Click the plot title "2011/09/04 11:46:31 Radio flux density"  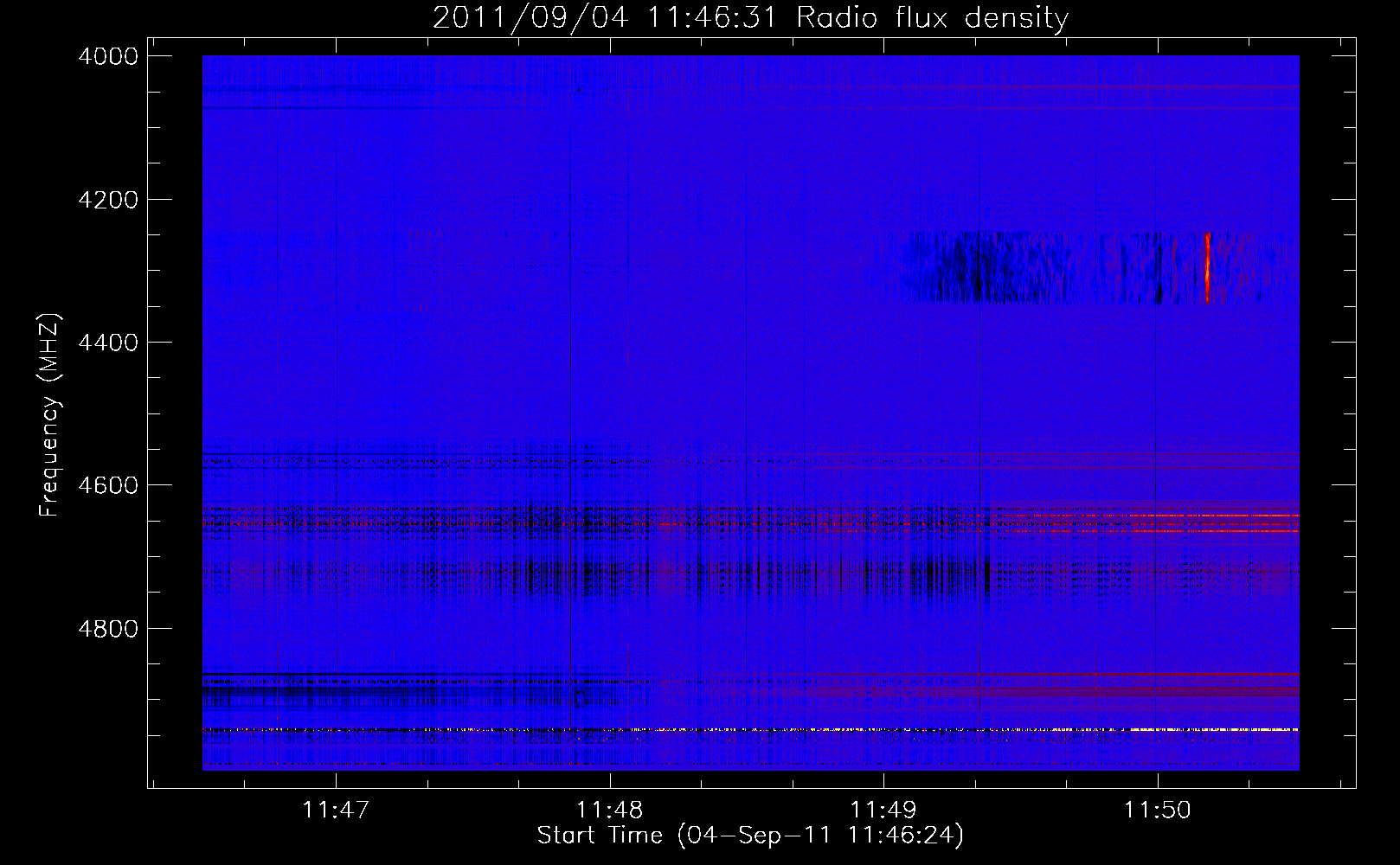[x=750, y=17]
